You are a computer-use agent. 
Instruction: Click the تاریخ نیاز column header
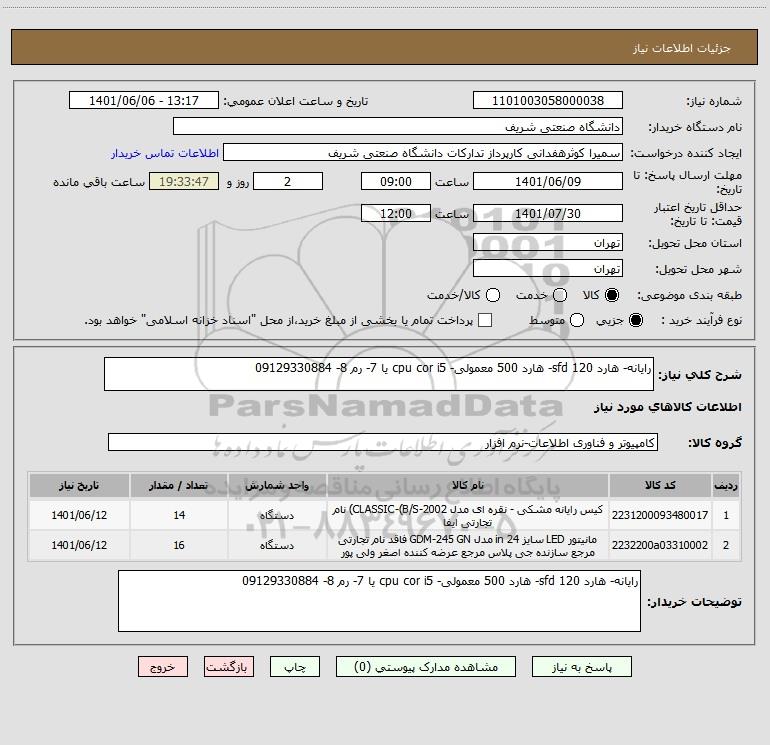79,485
